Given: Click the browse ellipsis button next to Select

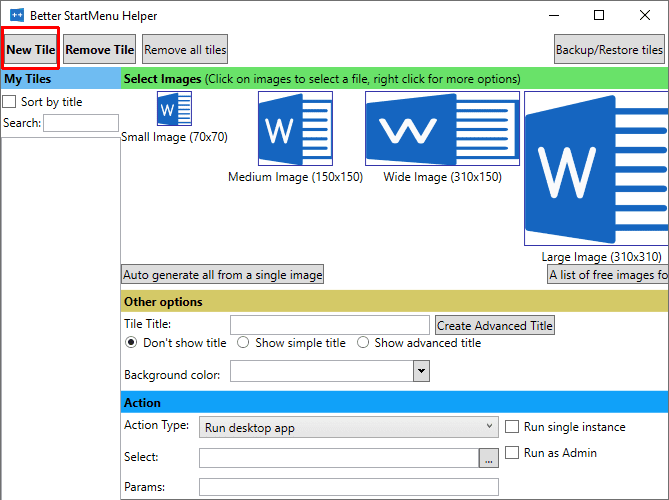Looking at the screenshot, I should coord(488,459).
